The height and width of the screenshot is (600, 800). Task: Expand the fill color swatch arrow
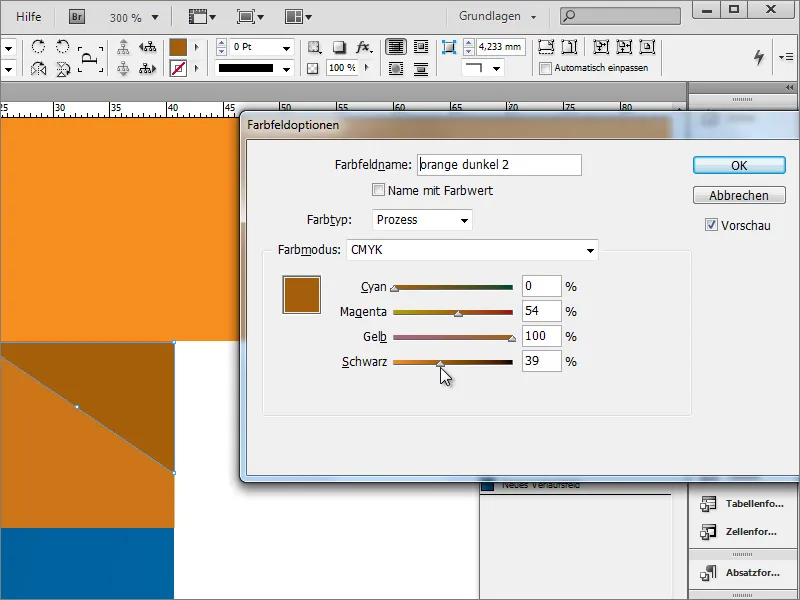click(196, 47)
